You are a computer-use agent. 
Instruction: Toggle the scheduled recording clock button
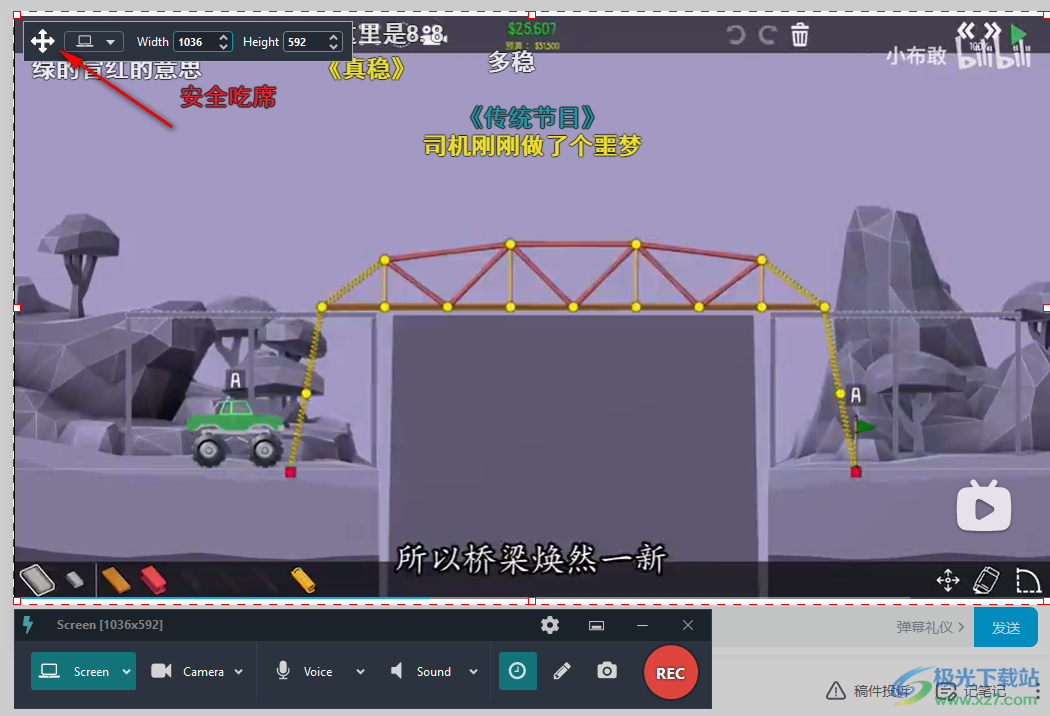point(518,670)
